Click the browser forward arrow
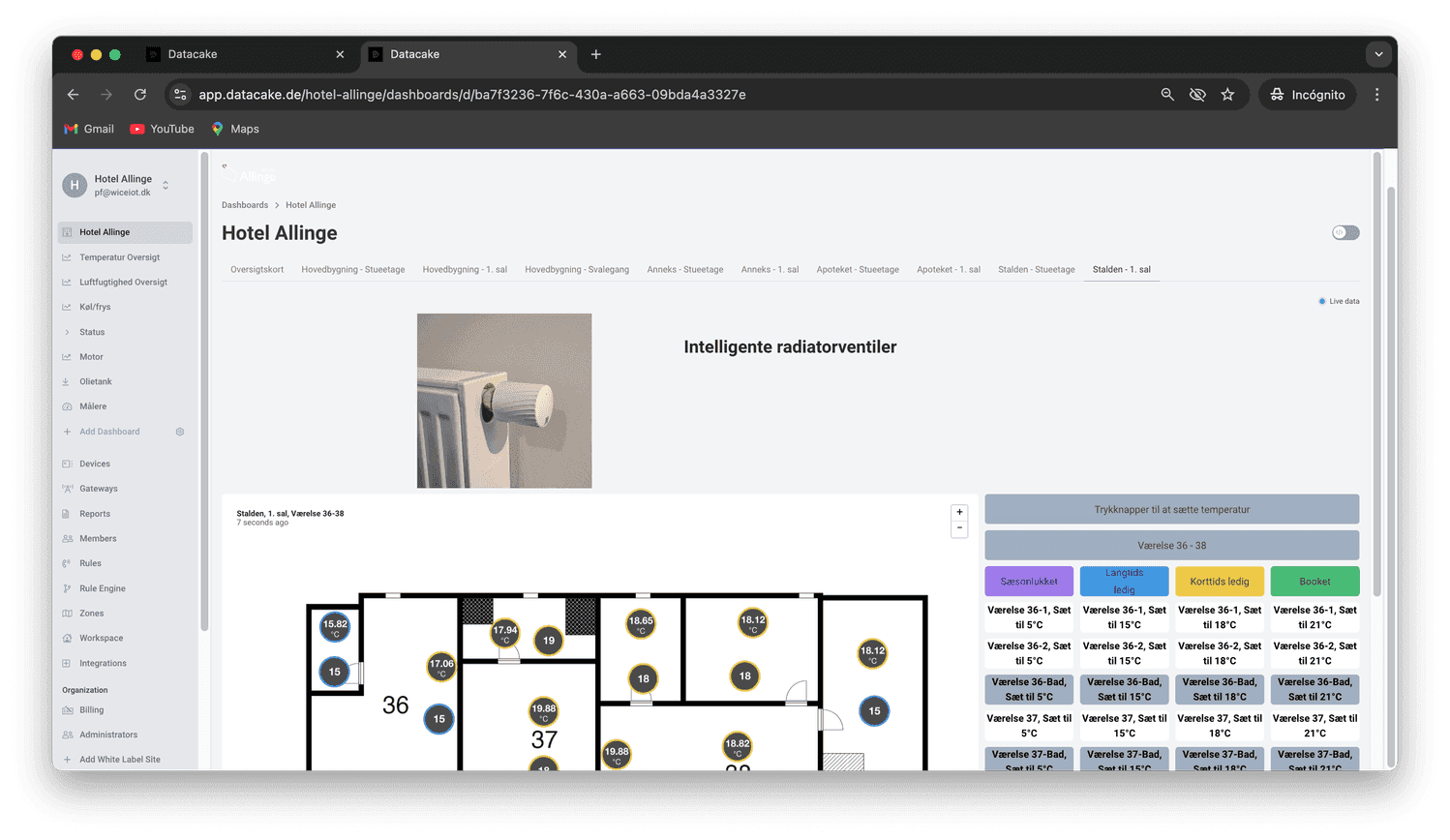Image resolution: width=1450 pixels, height=840 pixels. pyautogui.click(x=106, y=95)
